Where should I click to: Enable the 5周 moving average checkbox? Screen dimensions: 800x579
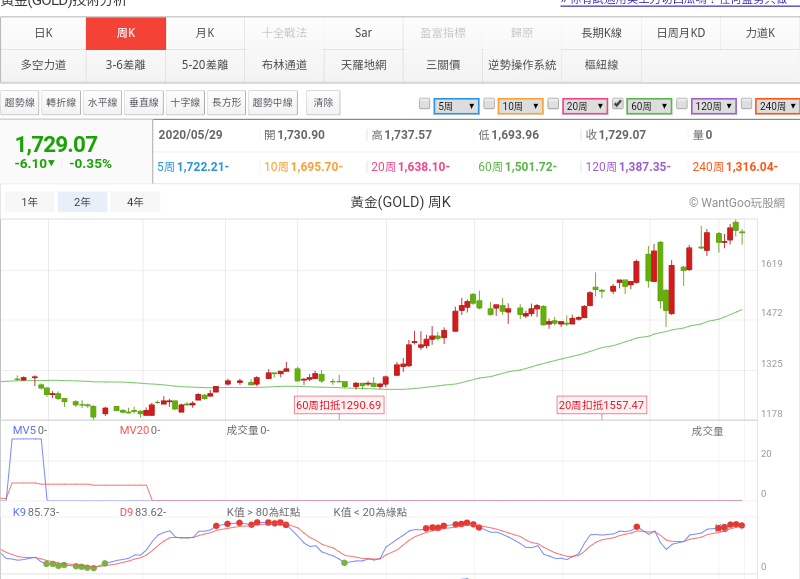click(x=424, y=104)
